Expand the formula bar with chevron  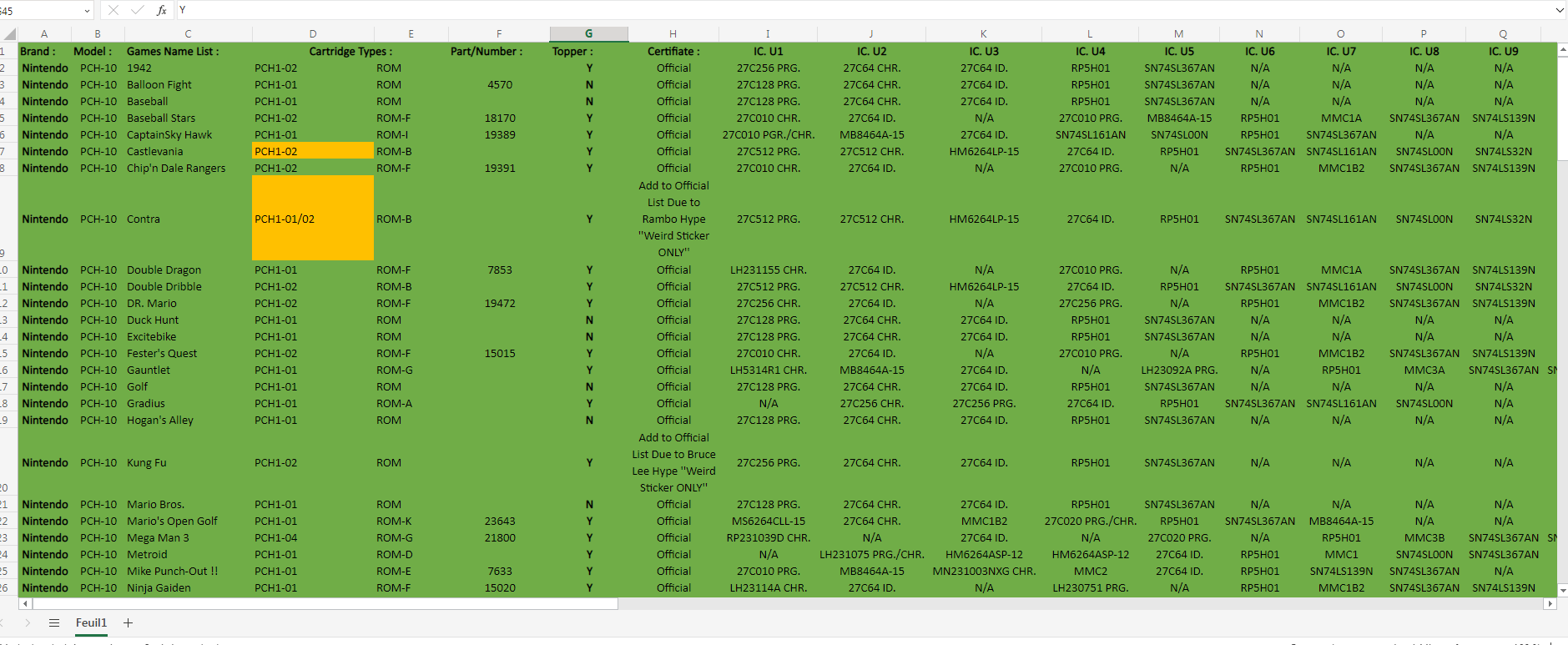click(x=1560, y=10)
